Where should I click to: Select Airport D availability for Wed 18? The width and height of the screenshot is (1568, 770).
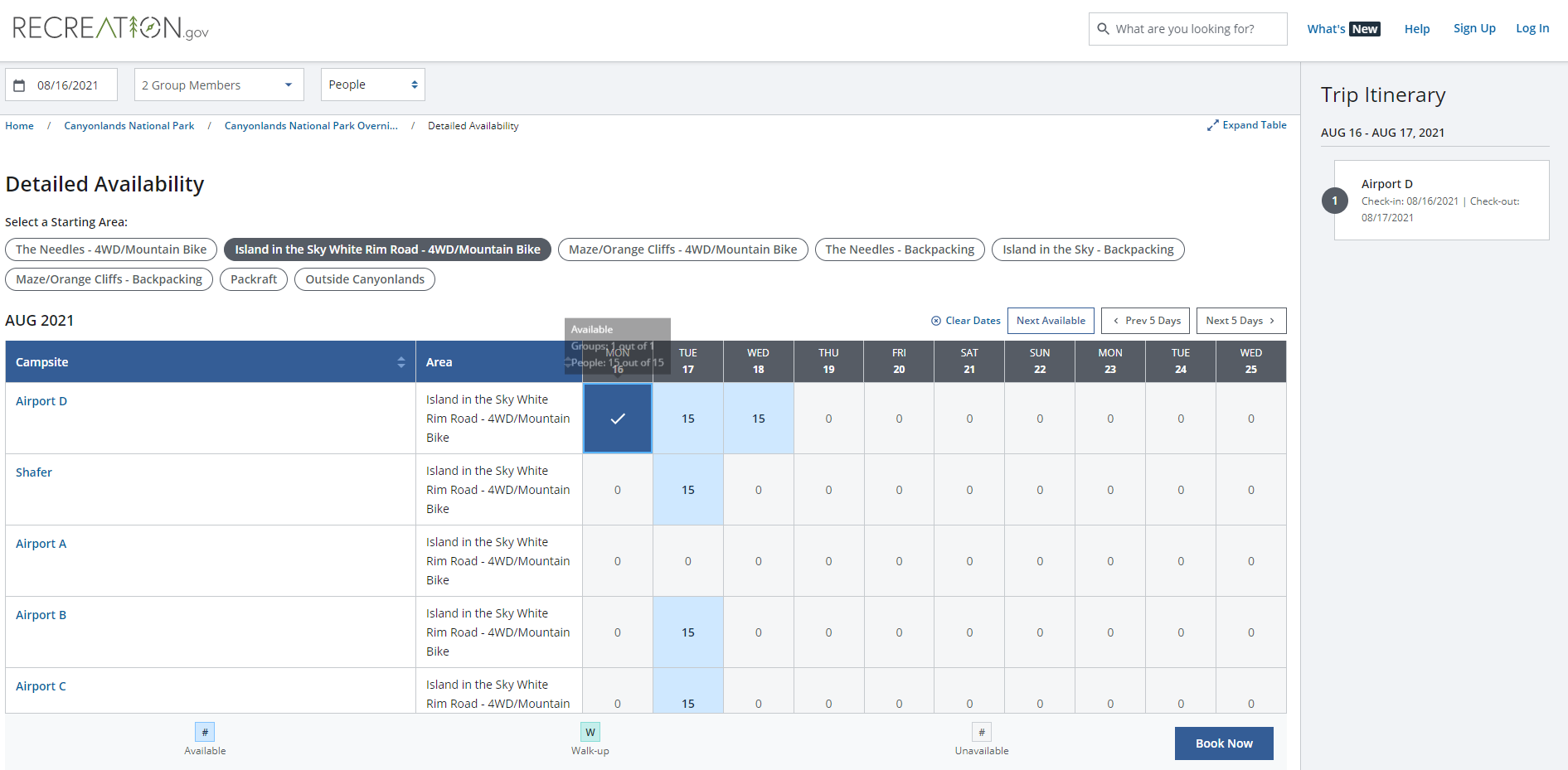(759, 419)
